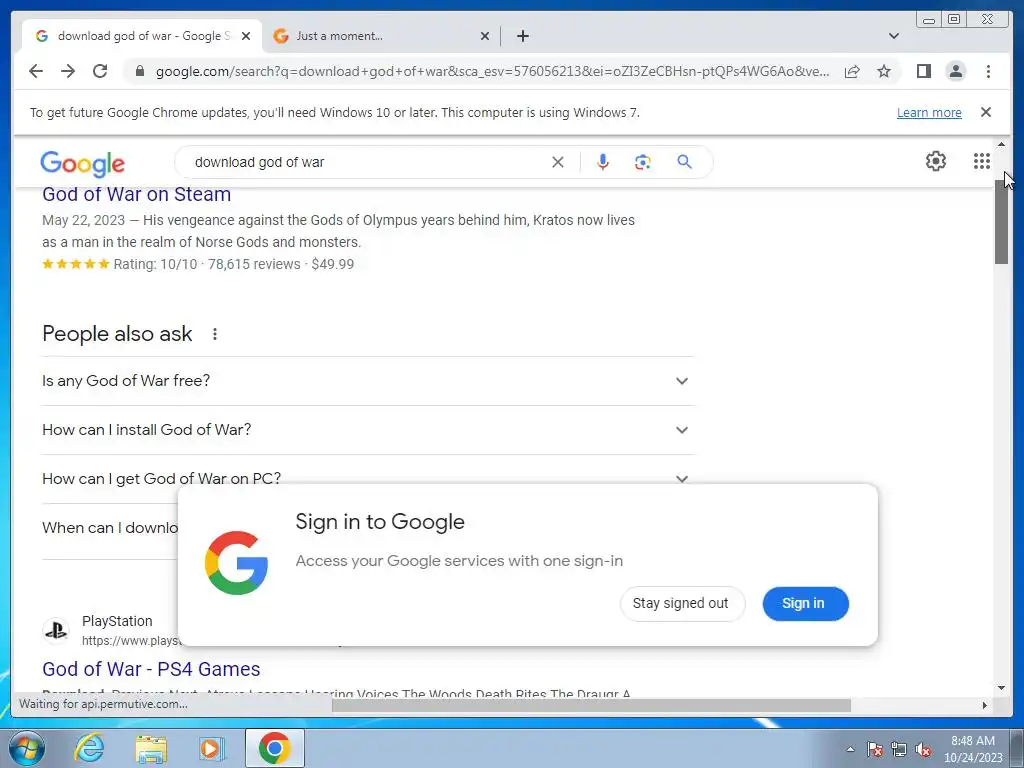Open Google Lens image search
This screenshot has width=1024, height=768.
pyautogui.click(x=643, y=162)
